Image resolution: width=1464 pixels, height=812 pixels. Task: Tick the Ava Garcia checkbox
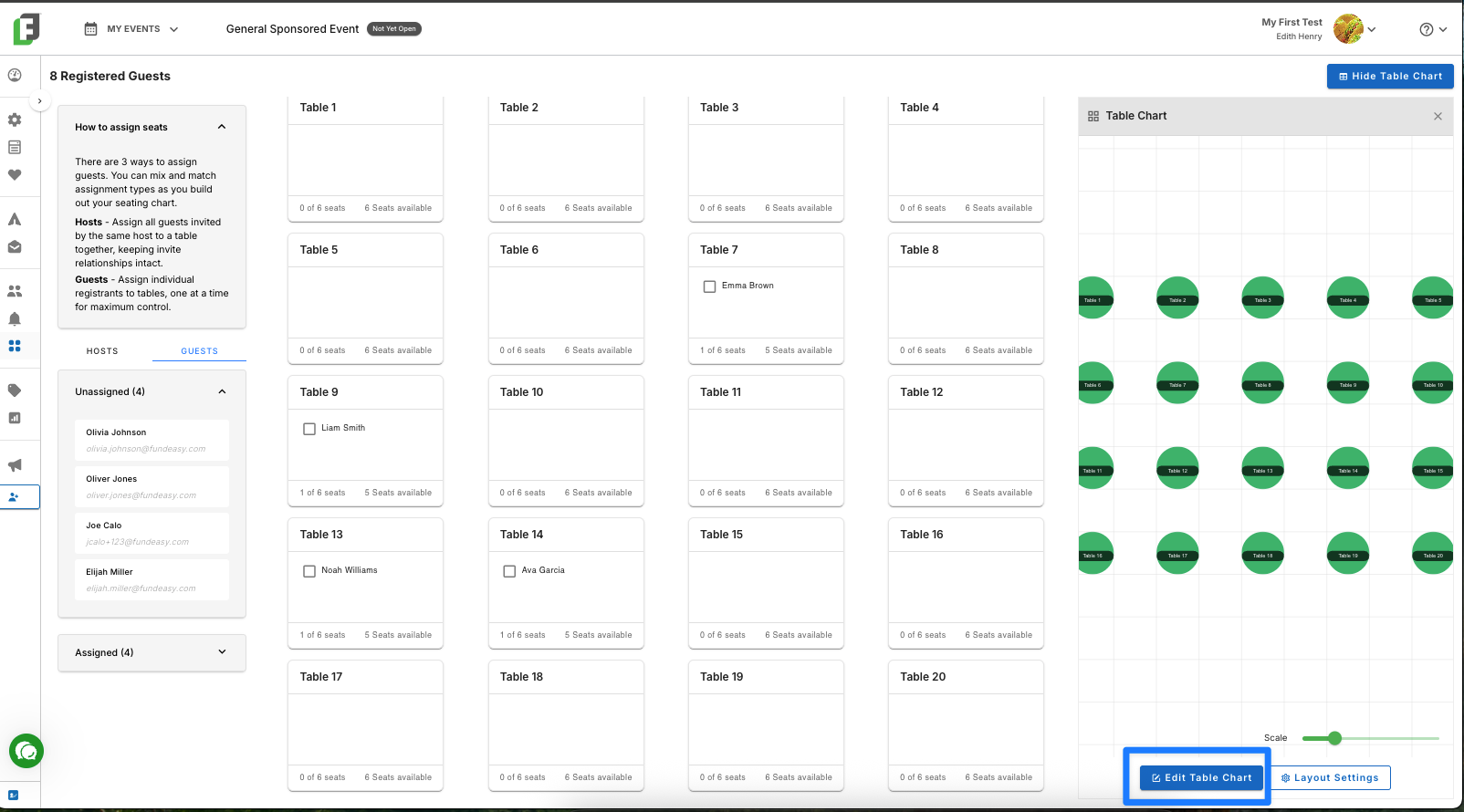pyautogui.click(x=509, y=571)
